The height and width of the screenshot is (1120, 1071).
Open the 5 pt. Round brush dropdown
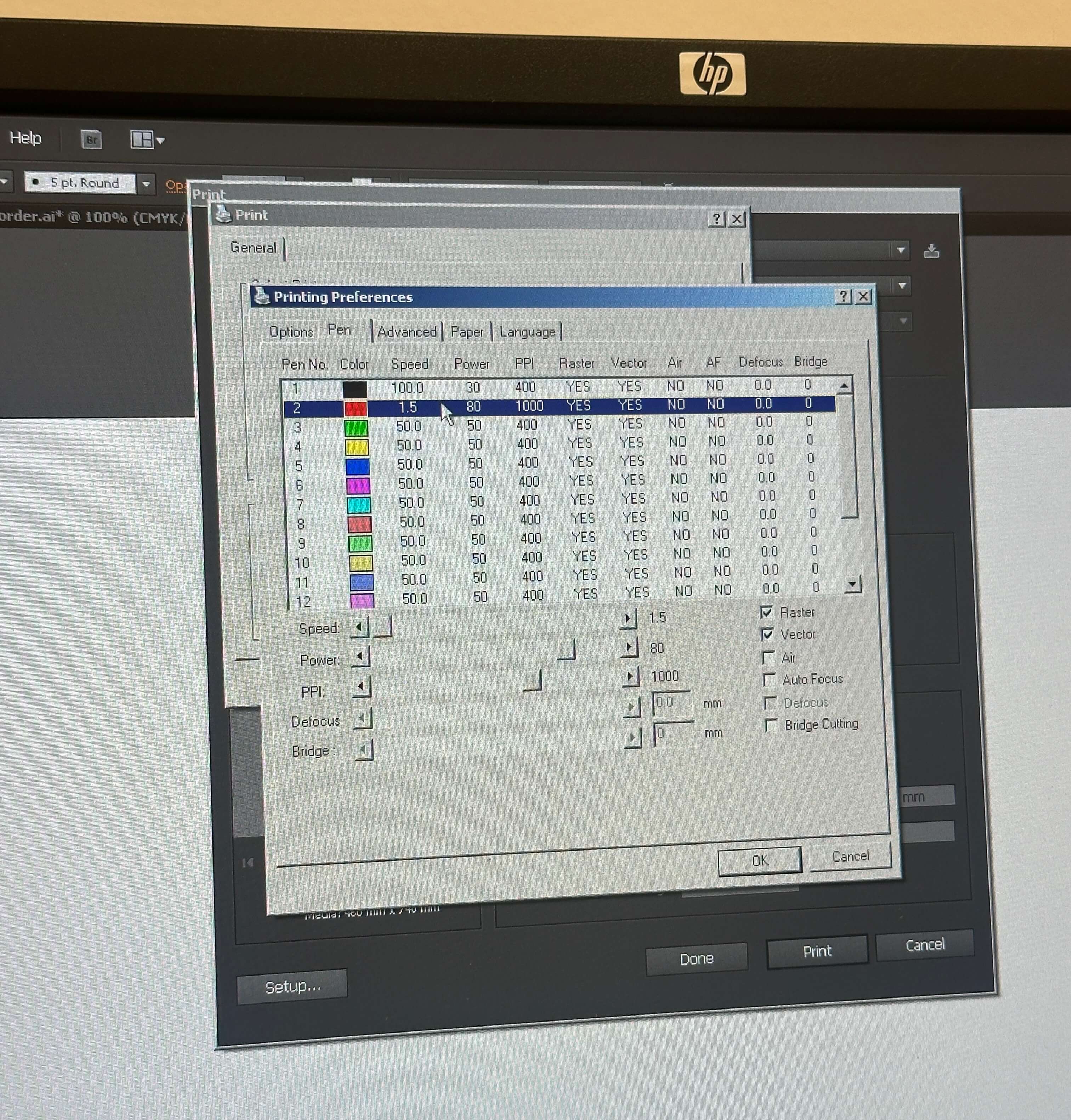(146, 184)
